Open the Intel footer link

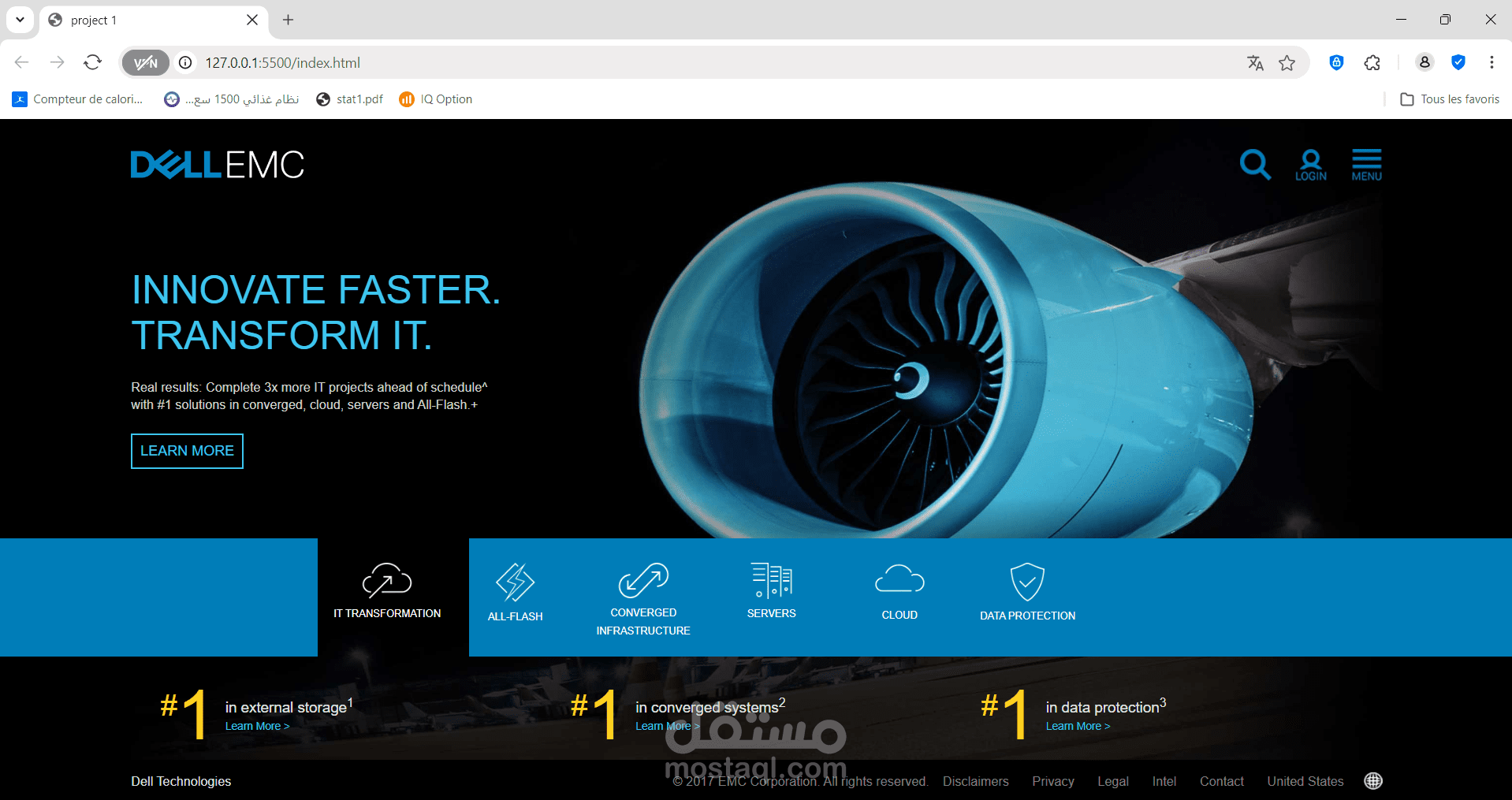(1164, 781)
